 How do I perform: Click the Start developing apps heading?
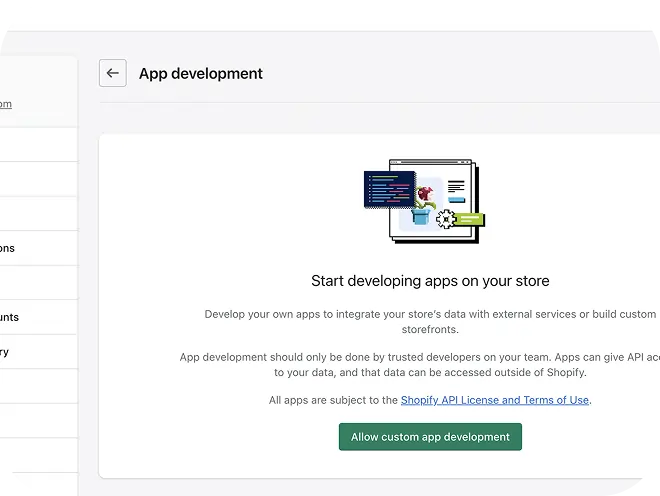point(430,281)
